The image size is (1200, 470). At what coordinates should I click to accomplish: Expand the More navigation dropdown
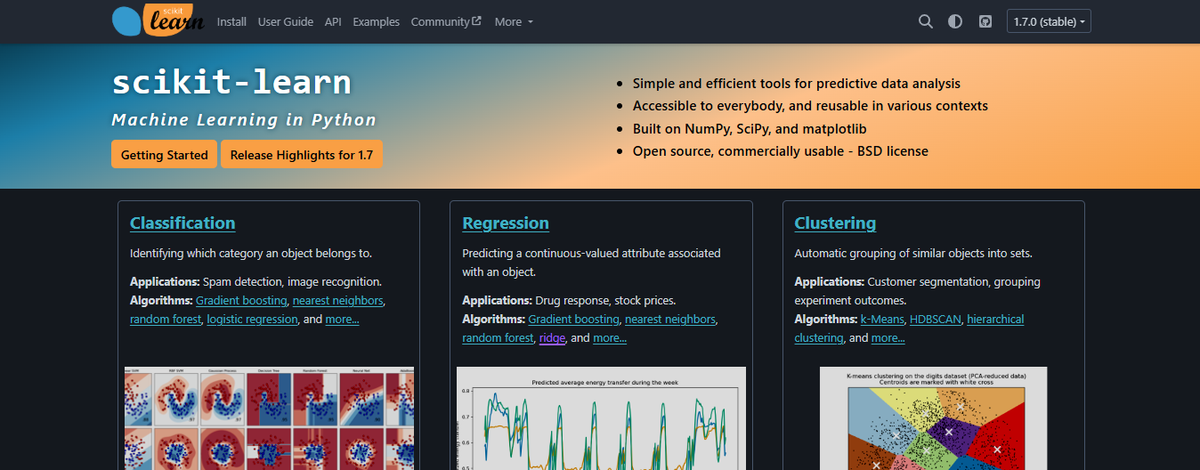tap(513, 21)
